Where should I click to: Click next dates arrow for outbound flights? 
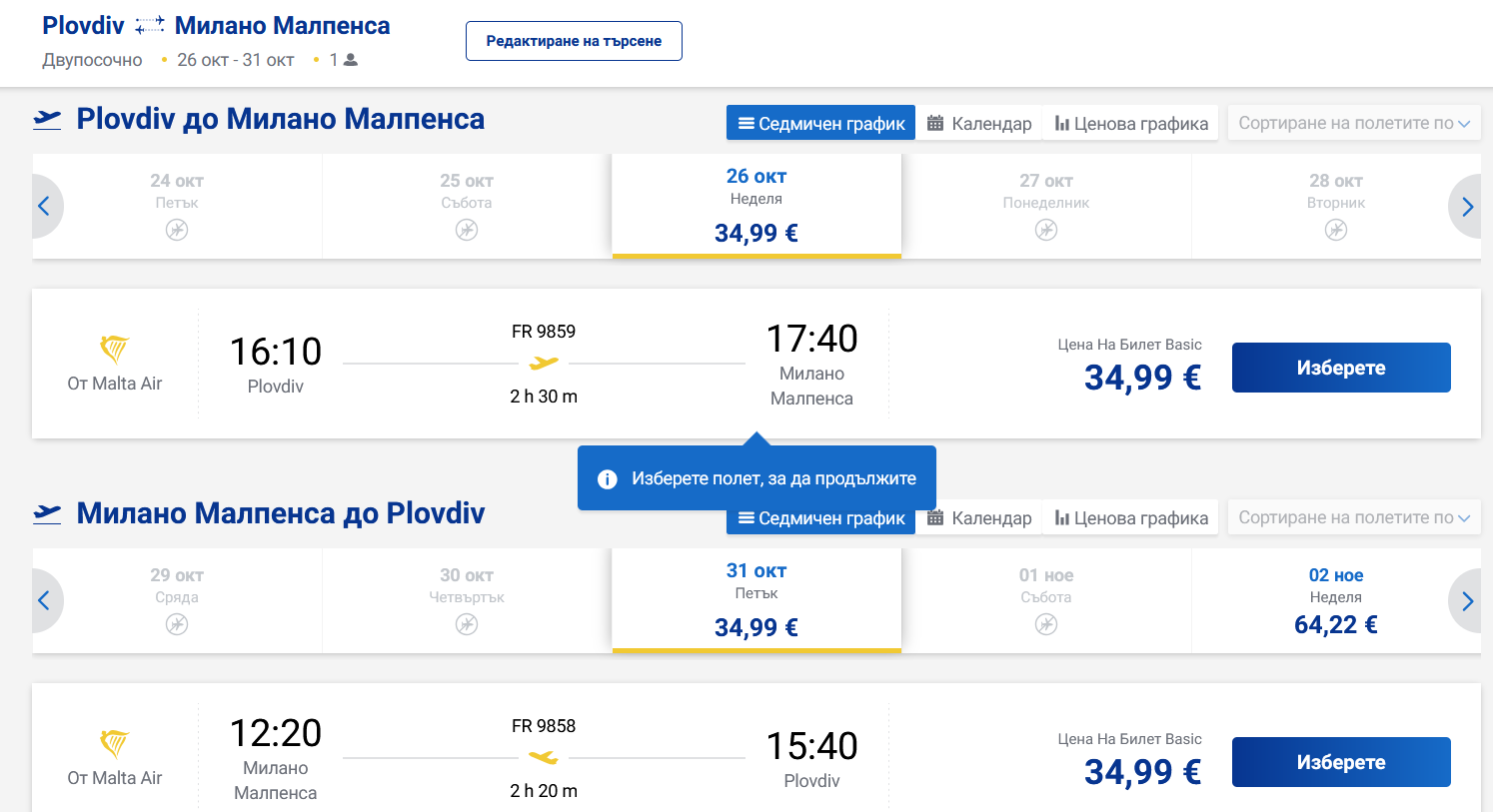coord(1467,207)
